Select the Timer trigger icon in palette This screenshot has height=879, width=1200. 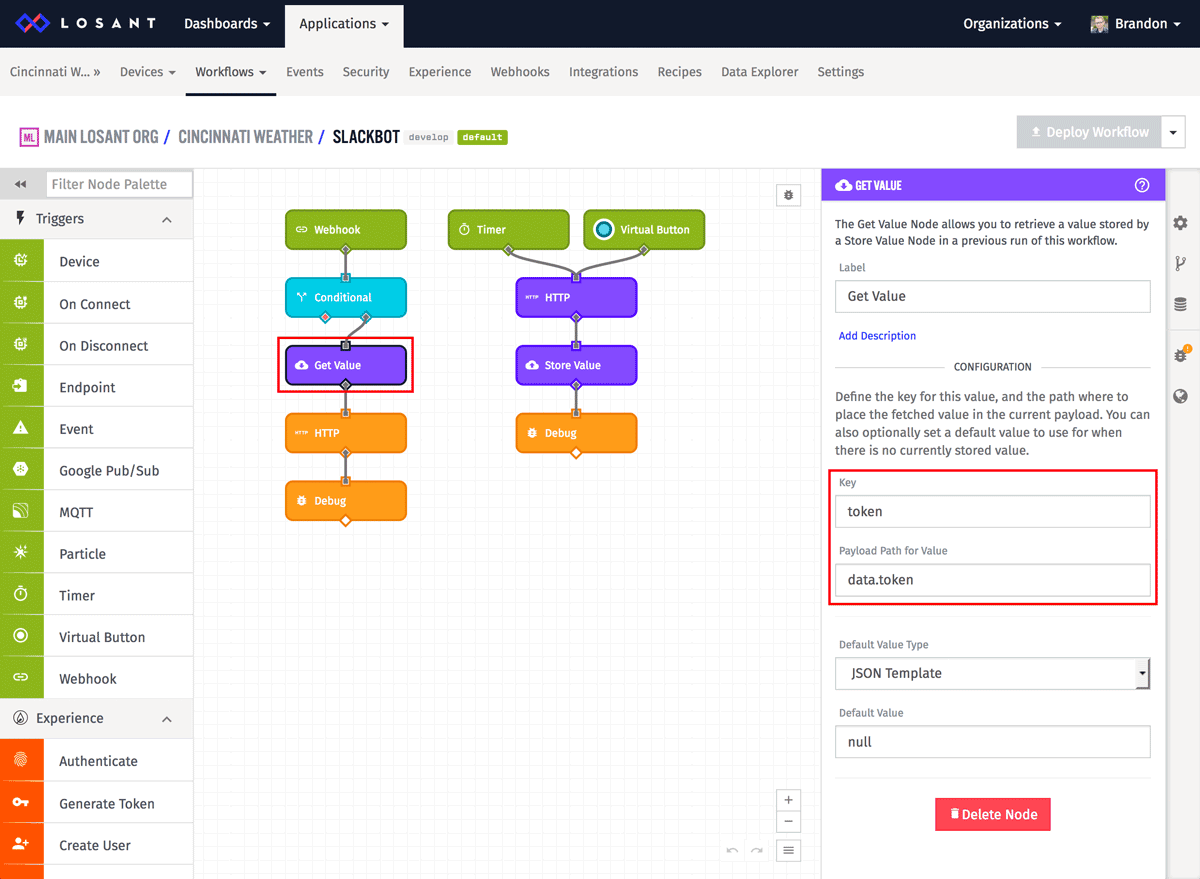click(x=21, y=595)
